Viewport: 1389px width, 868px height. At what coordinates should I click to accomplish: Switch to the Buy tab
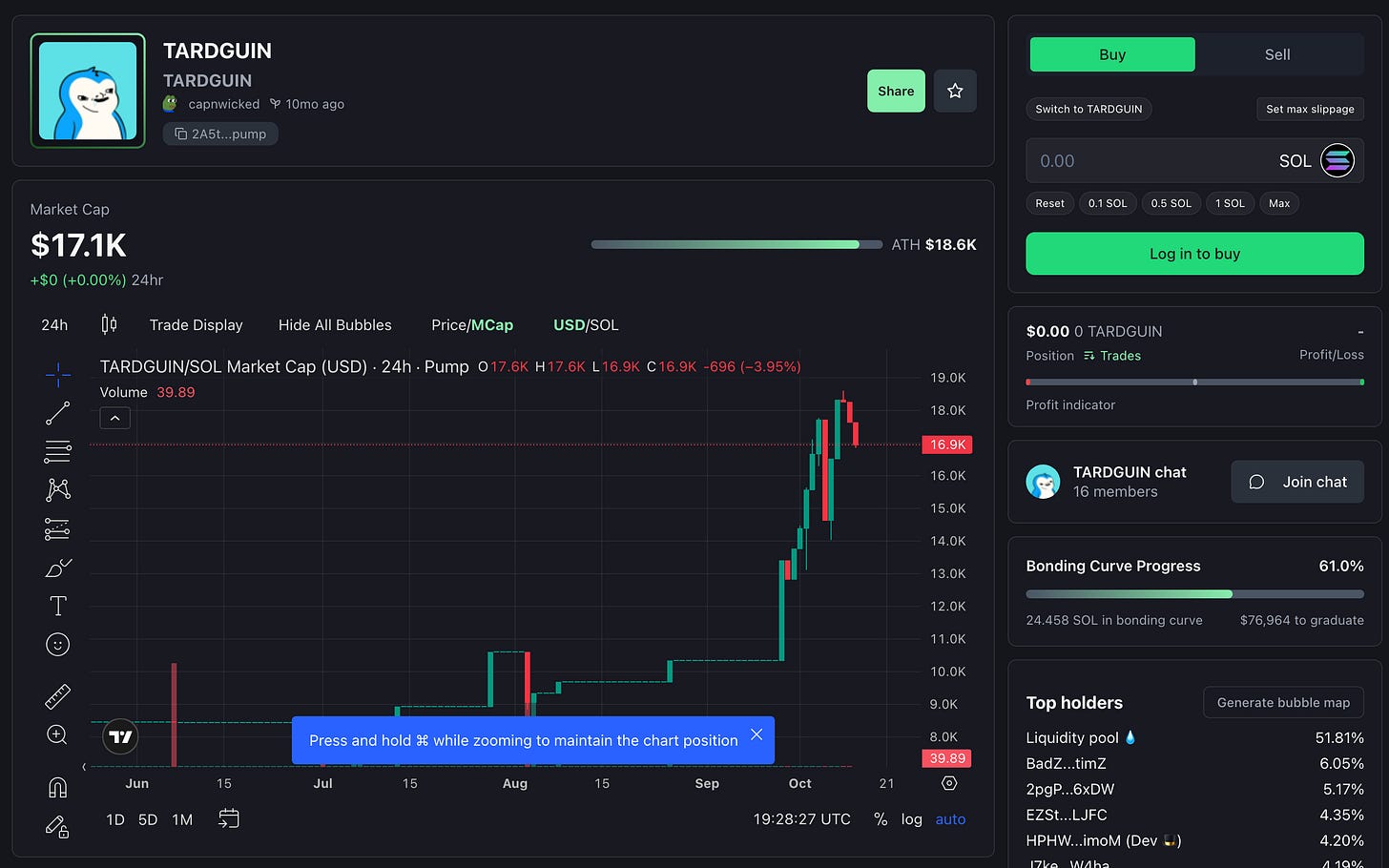[x=1112, y=54]
